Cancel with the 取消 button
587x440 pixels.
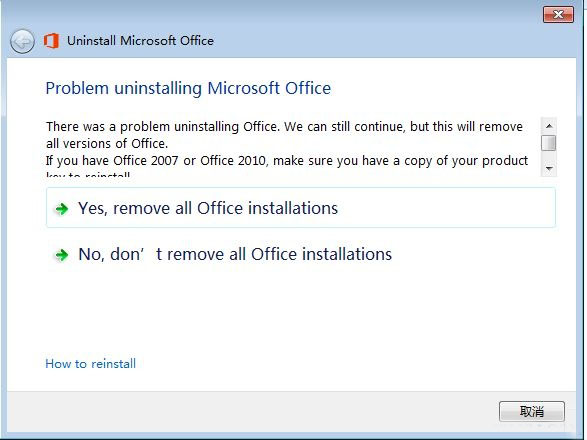pyautogui.click(x=532, y=411)
